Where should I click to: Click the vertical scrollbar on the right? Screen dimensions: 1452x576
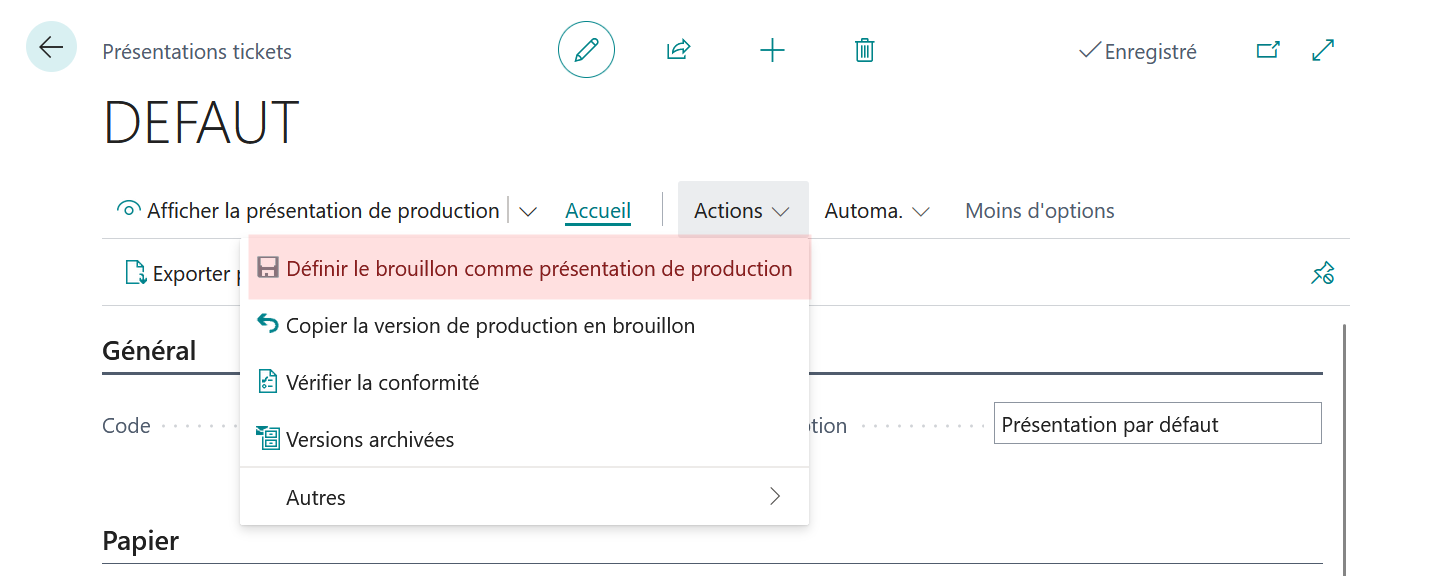pos(1345,448)
